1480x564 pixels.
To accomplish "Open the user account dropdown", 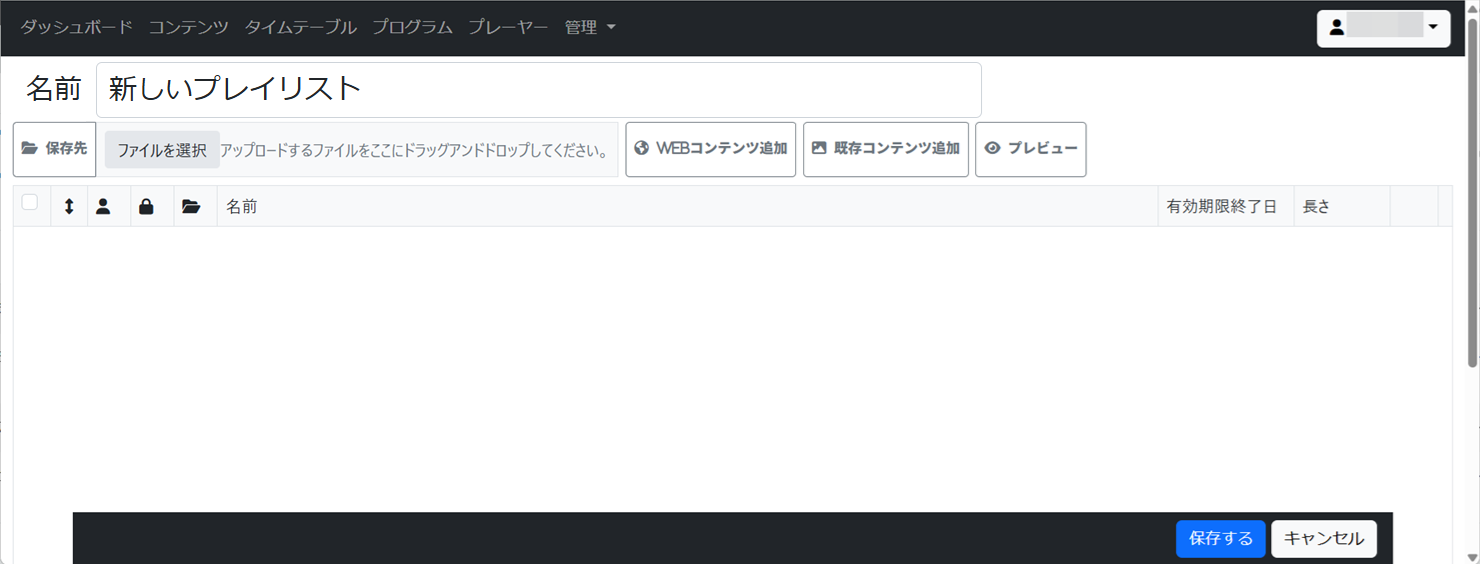I will coord(1383,28).
